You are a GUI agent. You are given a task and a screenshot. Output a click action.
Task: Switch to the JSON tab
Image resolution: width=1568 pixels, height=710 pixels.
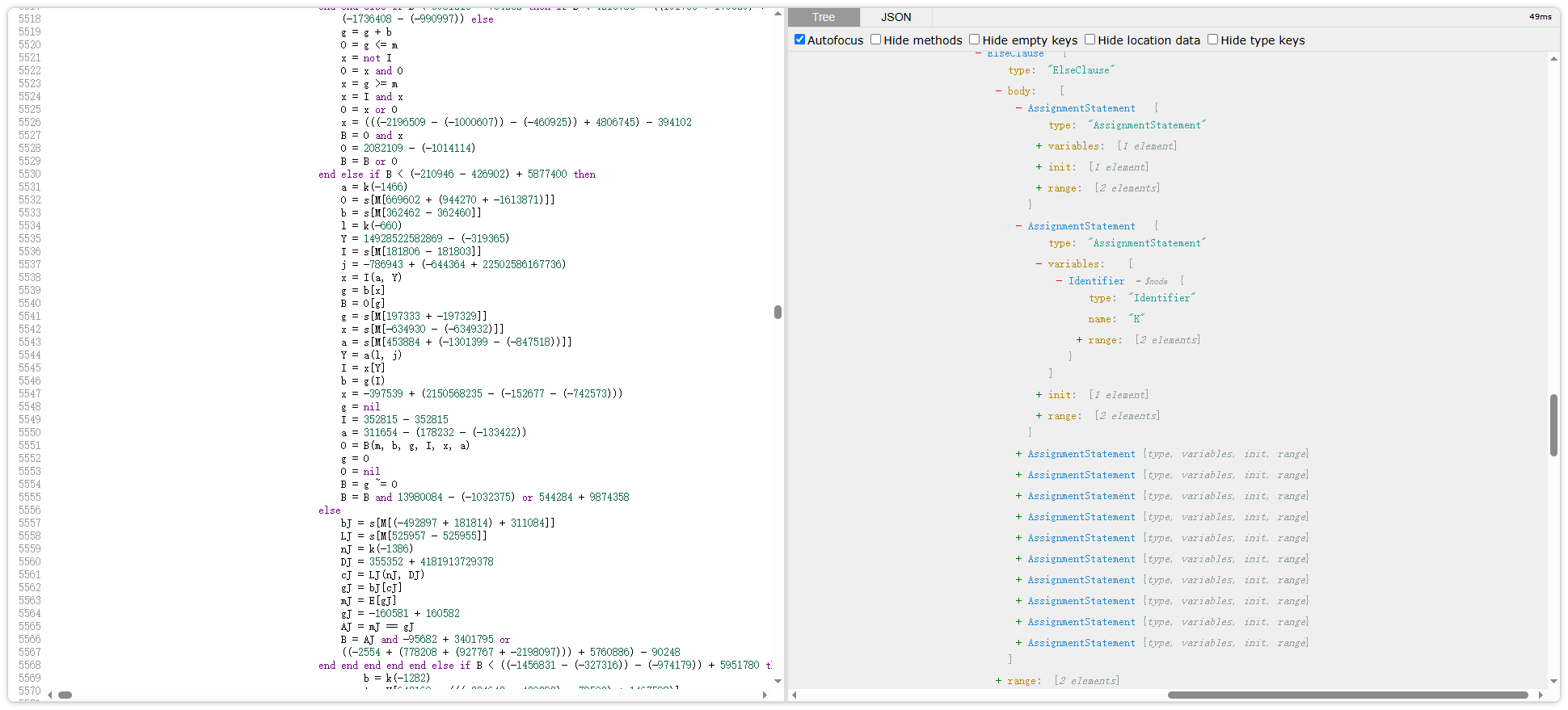pos(896,17)
